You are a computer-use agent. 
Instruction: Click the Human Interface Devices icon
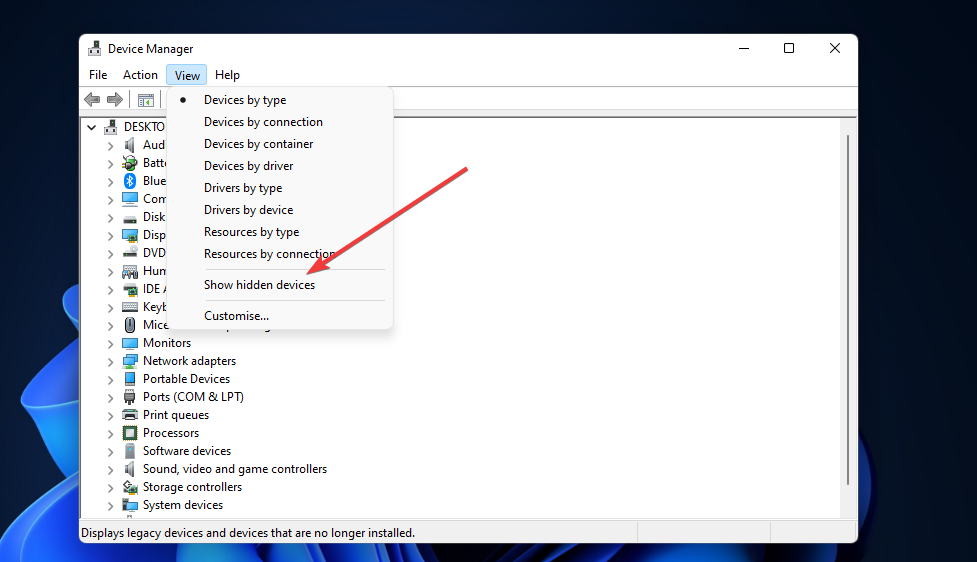point(130,271)
